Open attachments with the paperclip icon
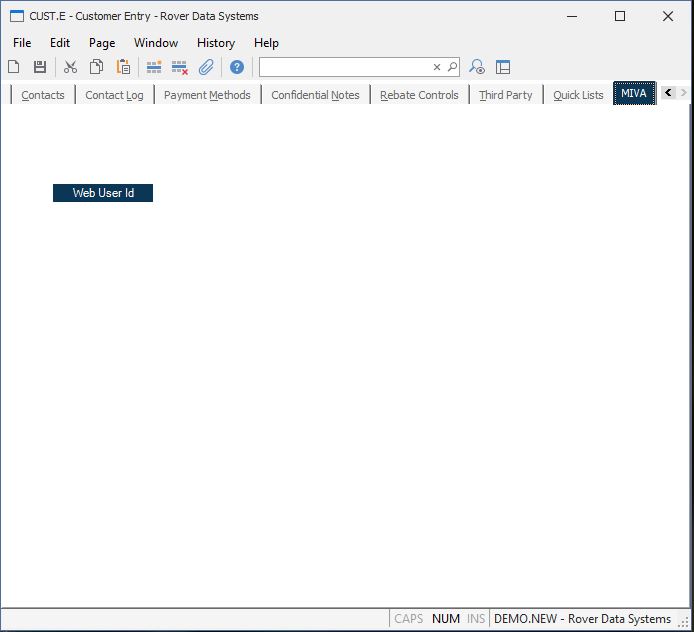Viewport: 694px width, 632px height. (206, 67)
